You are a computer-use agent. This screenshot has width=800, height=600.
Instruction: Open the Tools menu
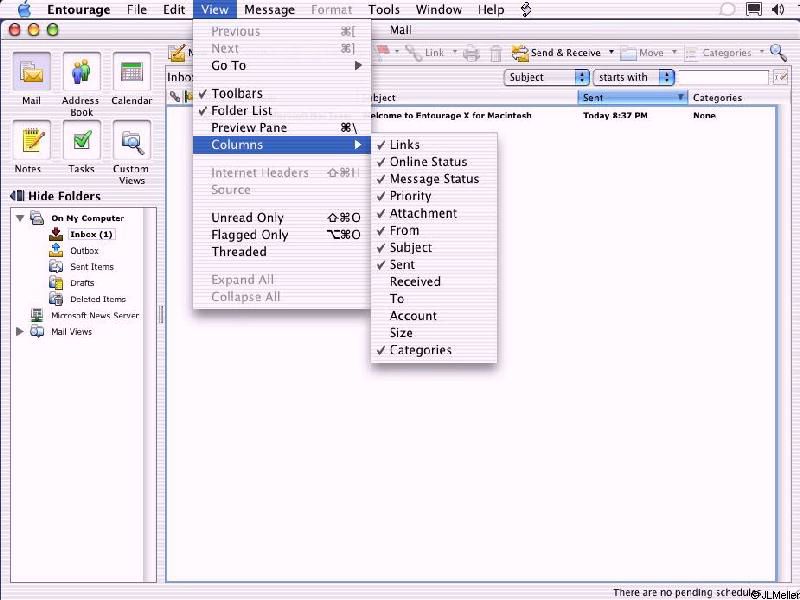coord(384,10)
